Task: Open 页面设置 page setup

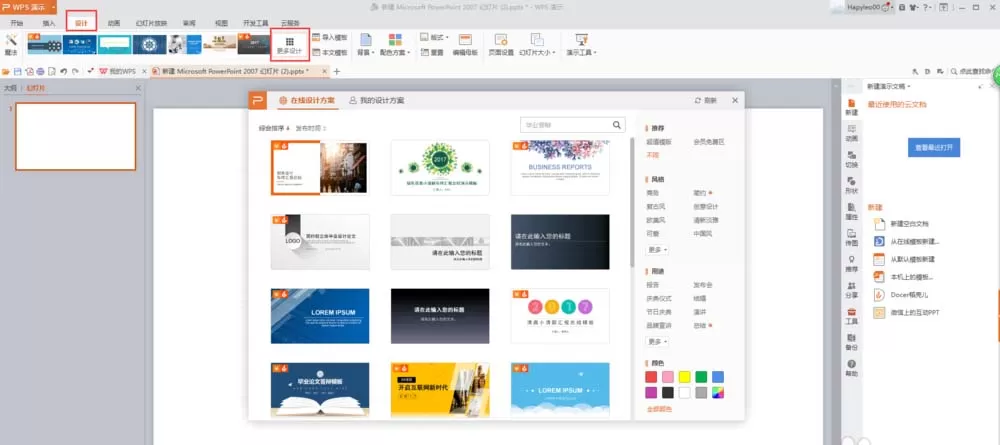Action: click(x=501, y=45)
